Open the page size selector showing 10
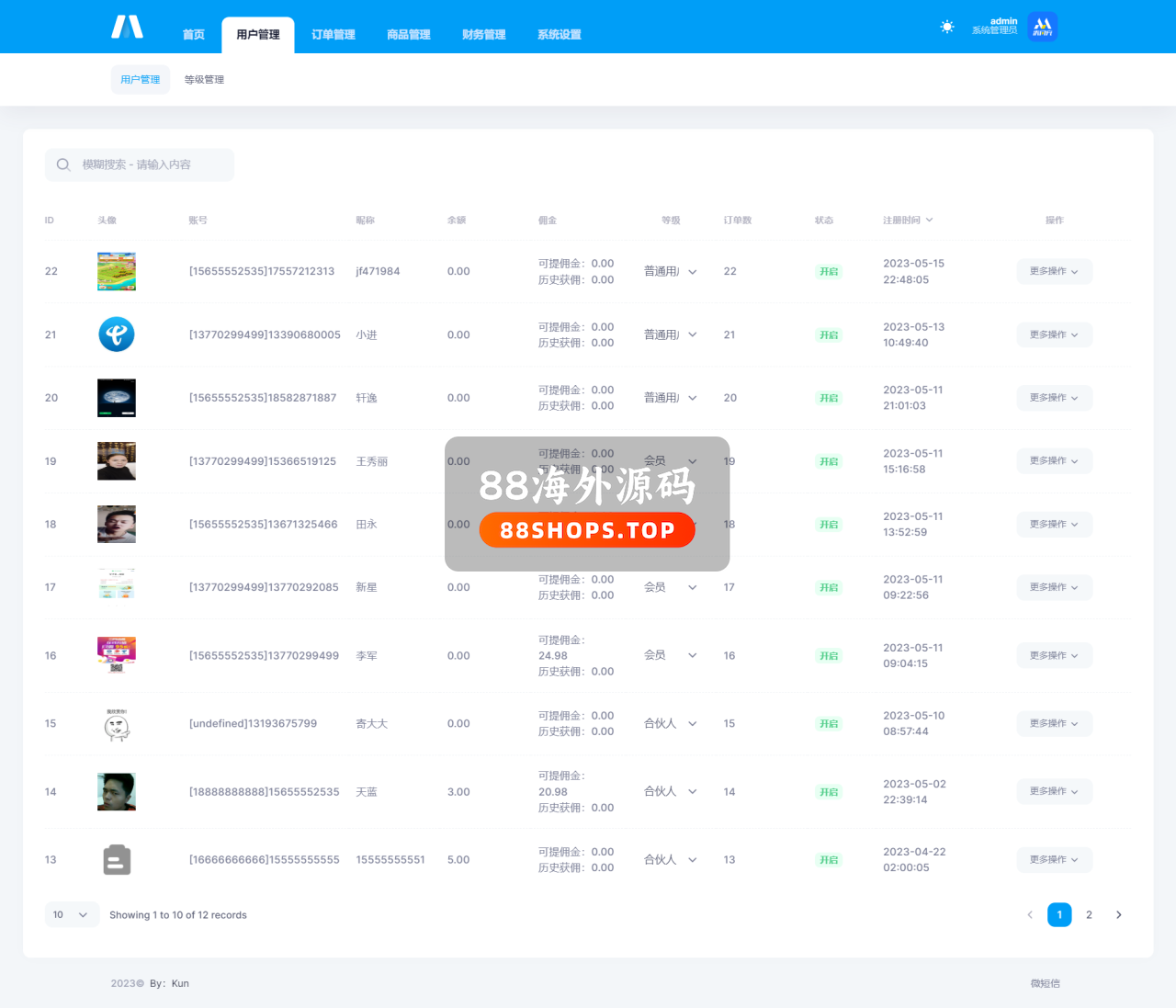The image size is (1176, 1008). coord(72,915)
